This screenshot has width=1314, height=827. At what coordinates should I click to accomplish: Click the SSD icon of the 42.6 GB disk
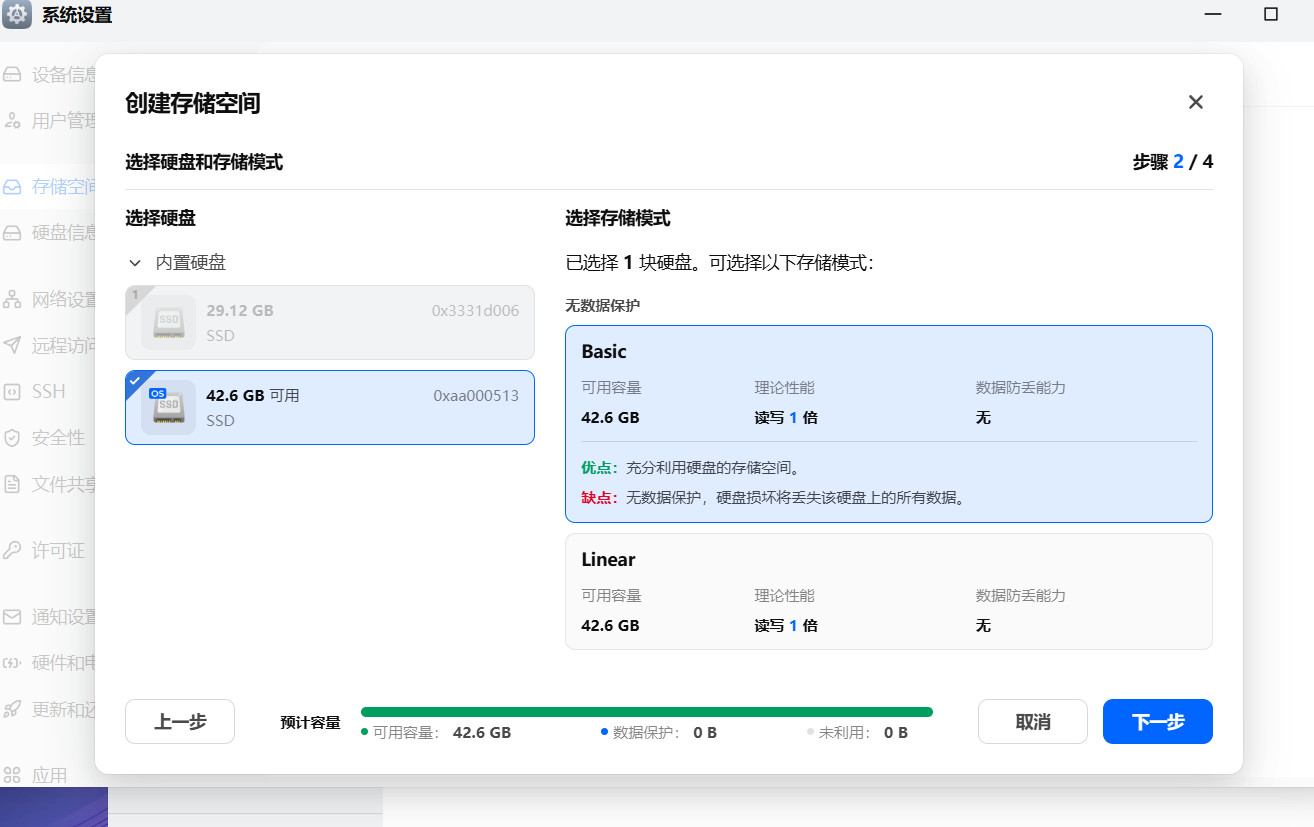click(168, 407)
